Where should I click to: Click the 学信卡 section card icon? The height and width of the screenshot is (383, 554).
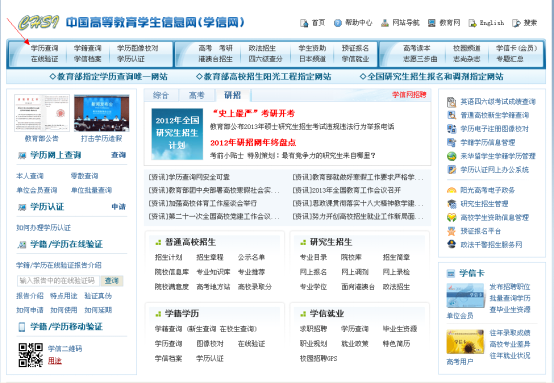coord(451,273)
